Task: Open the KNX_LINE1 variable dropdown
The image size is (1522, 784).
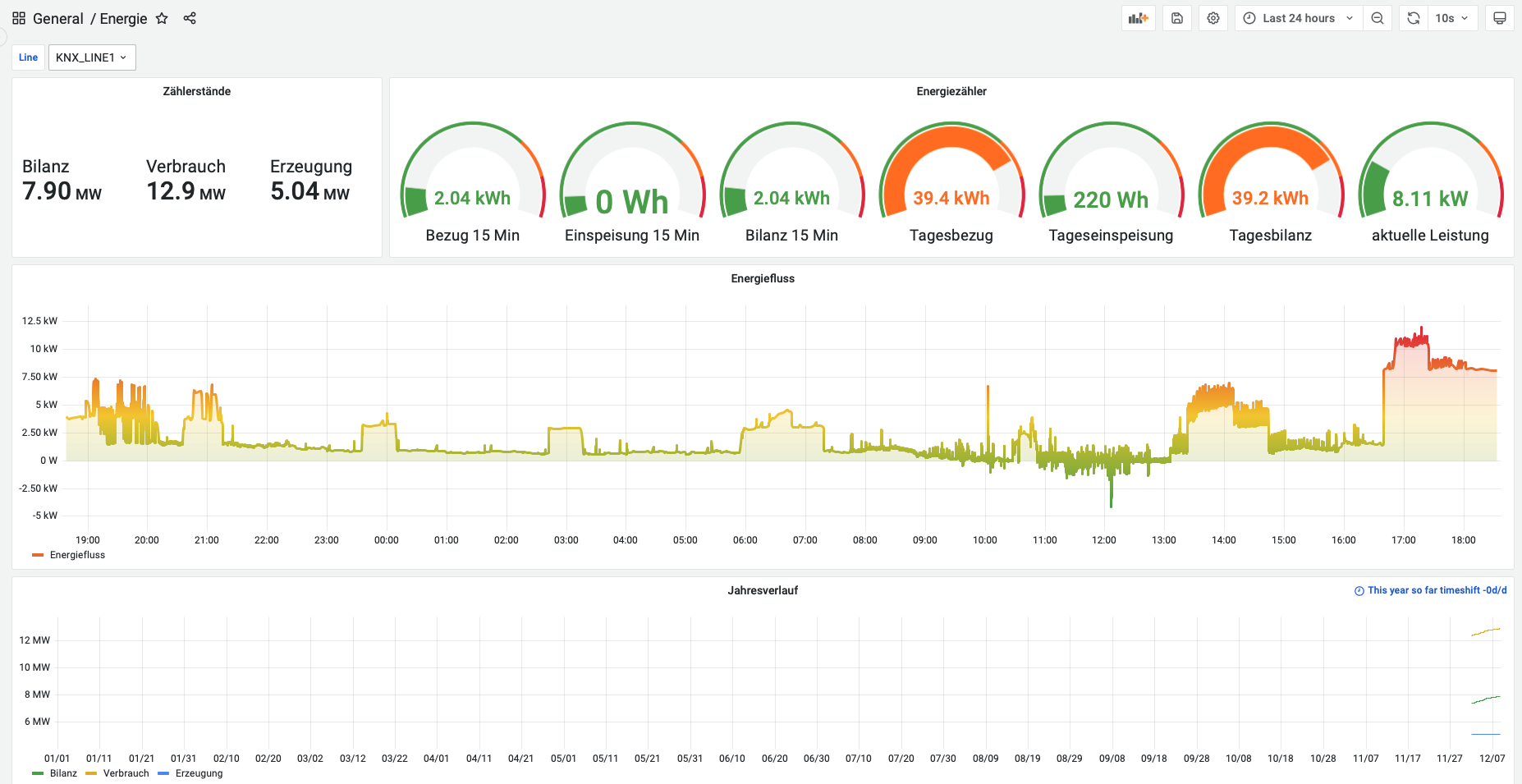Action: coord(91,57)
